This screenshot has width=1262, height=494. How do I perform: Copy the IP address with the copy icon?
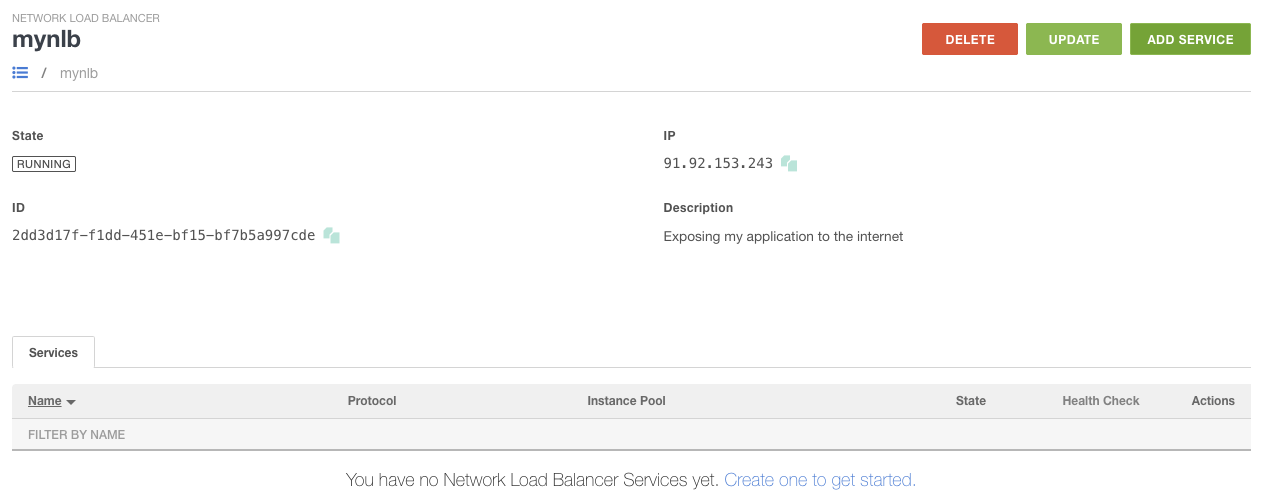[x=789, y=163]
